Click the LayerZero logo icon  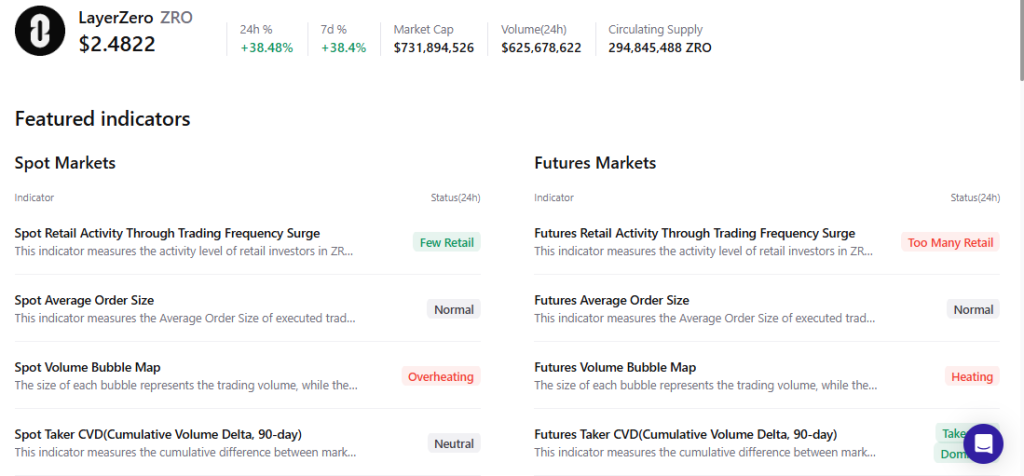(40, 31)
